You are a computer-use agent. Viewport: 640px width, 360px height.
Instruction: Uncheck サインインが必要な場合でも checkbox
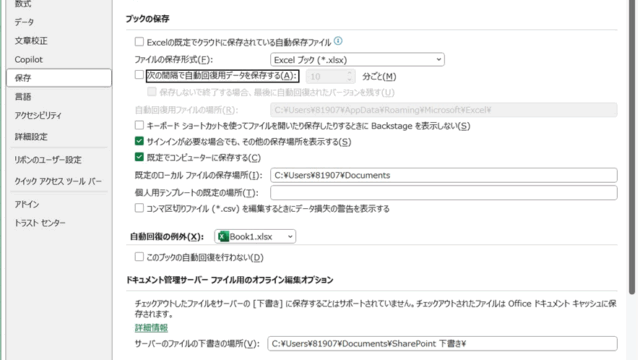click(x=139, y=141)
